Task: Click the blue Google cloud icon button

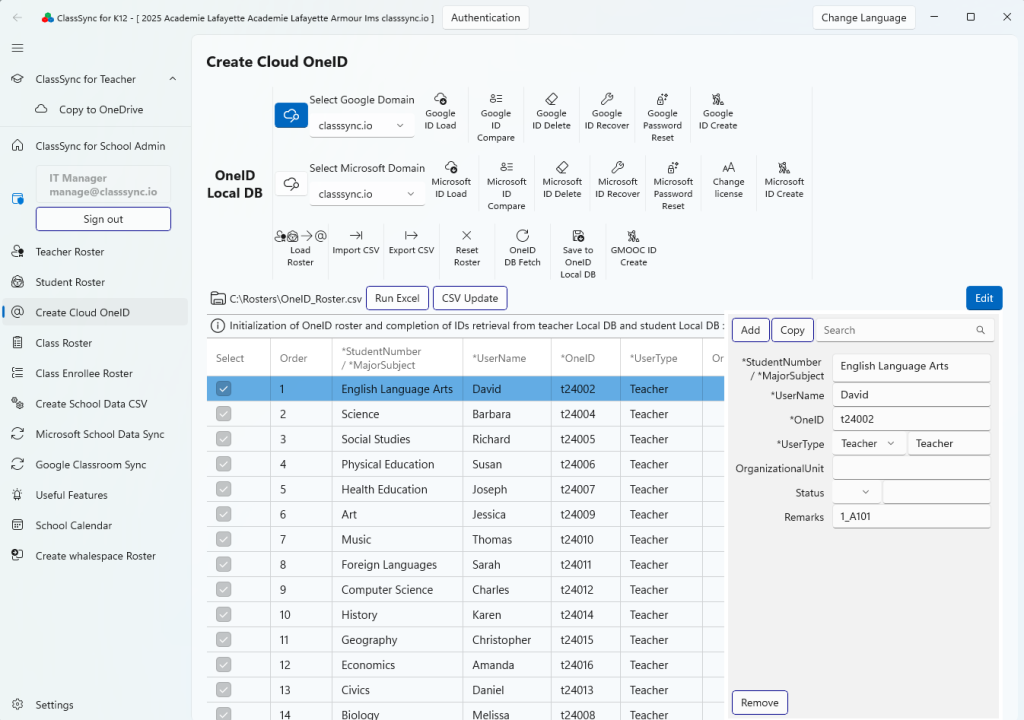Action: point(291,116)
